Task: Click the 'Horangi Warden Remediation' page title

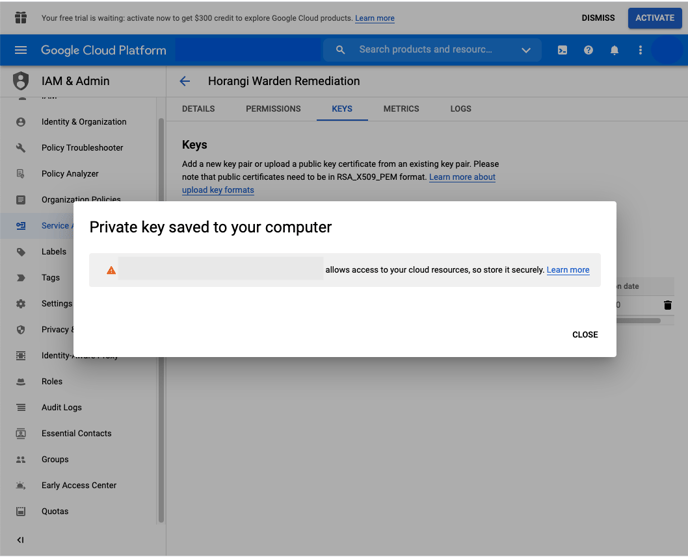Action: tap(284, 81)
